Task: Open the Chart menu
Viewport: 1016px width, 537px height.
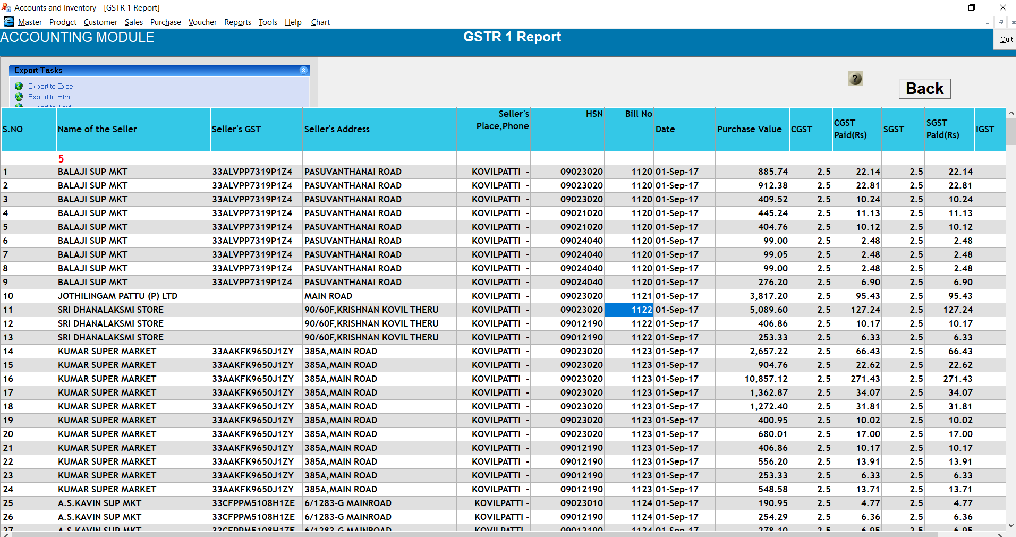Action: [x=320, y=21]
